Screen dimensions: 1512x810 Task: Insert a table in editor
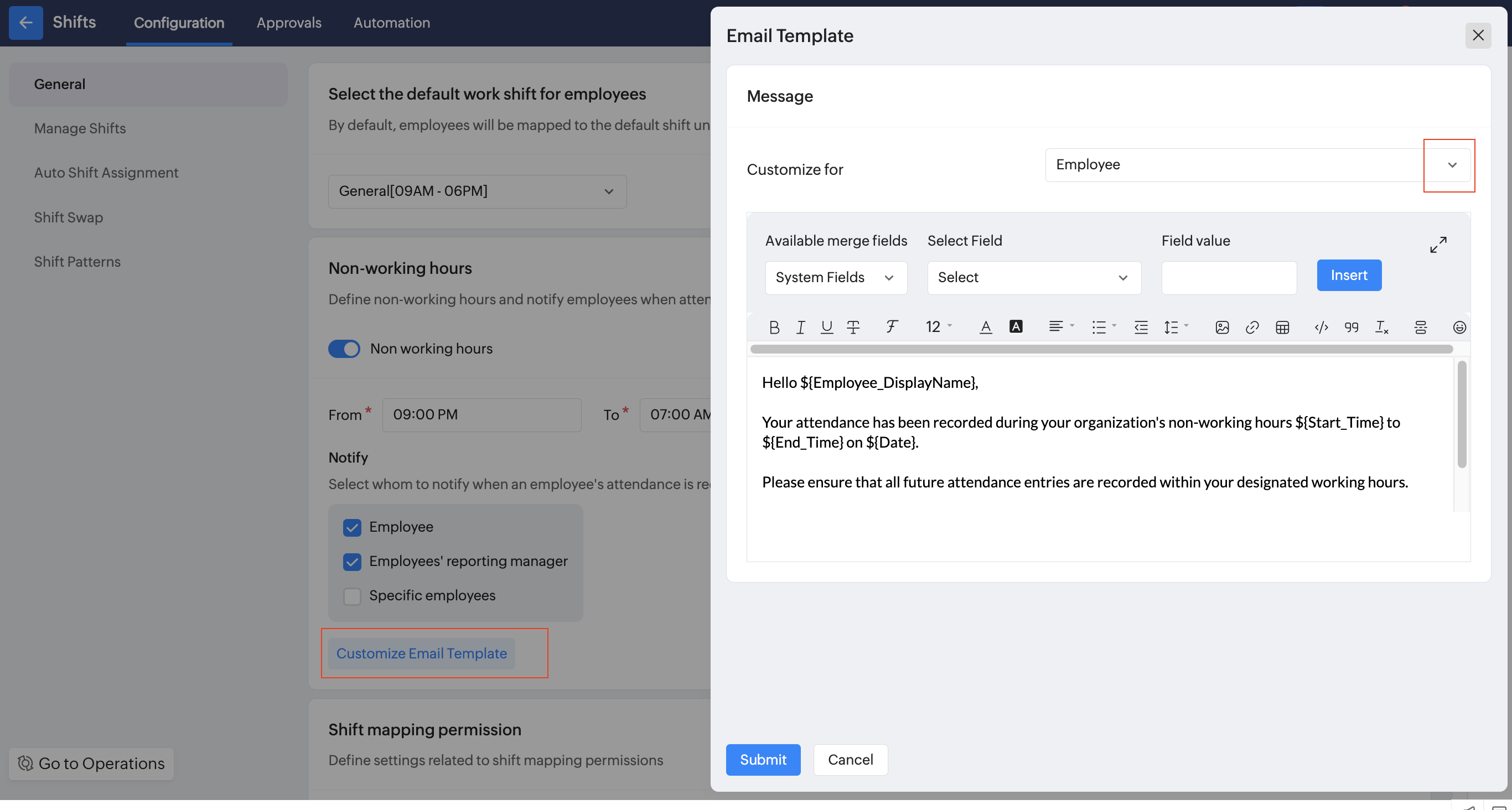click(x=1282, y=327)
